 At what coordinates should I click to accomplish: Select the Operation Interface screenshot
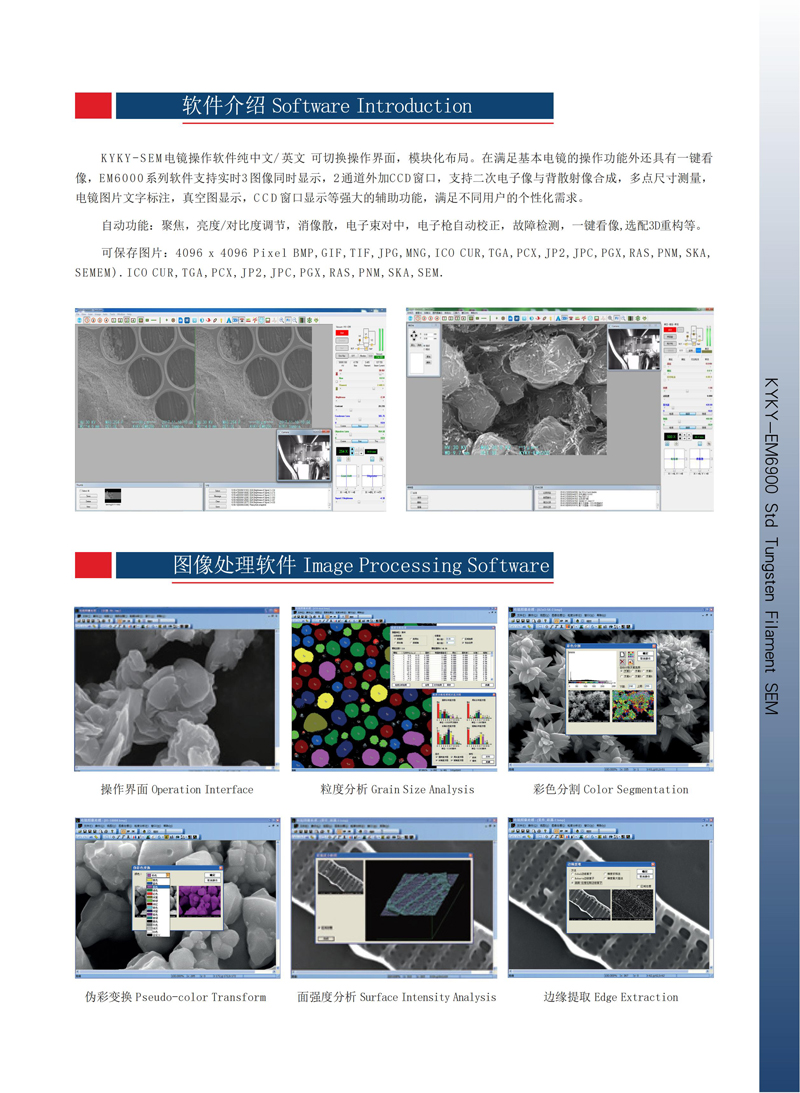click(x=178, y=689)
